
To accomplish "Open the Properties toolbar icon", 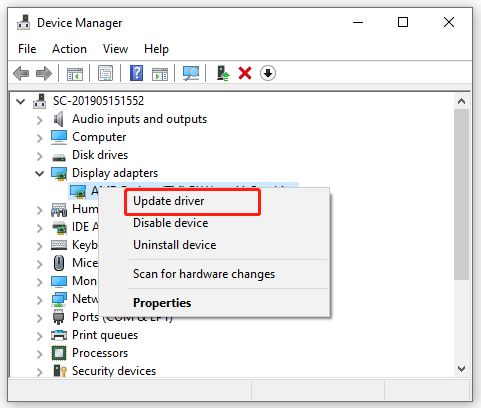I will point(105,73).
